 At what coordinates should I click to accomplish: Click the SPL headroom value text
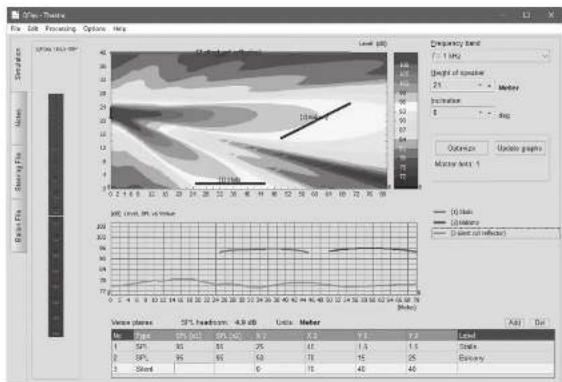pyautogui.click(x=246, y=322)
